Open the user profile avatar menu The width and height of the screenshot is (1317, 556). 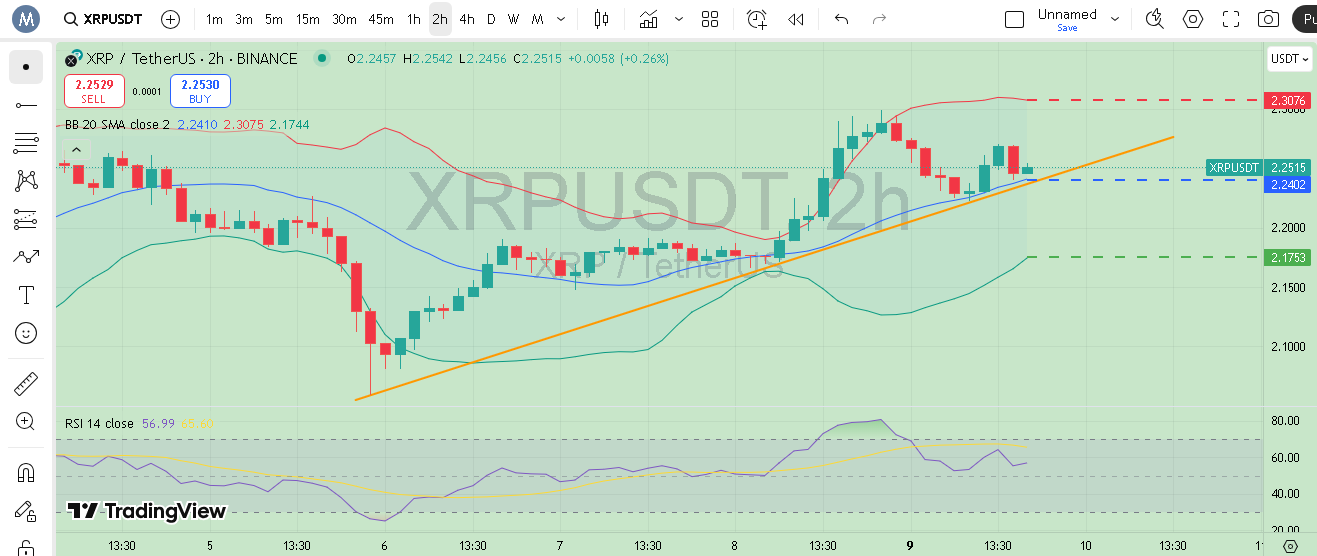click(x=26, y=18)
